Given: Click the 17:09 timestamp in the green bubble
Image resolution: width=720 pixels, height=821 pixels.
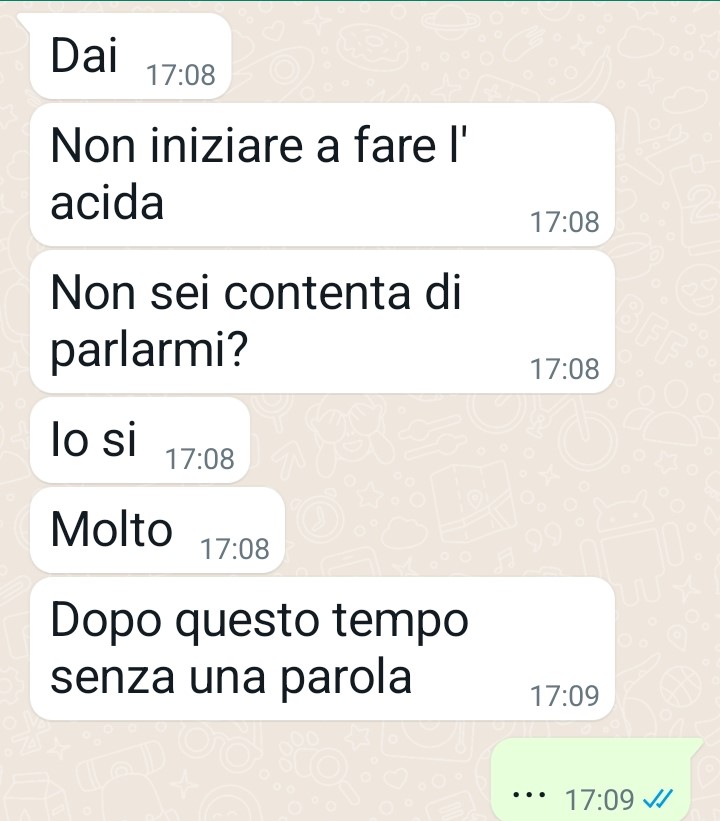Looking at the screenshot, I should pyautogui.click(x=600, y=800).
